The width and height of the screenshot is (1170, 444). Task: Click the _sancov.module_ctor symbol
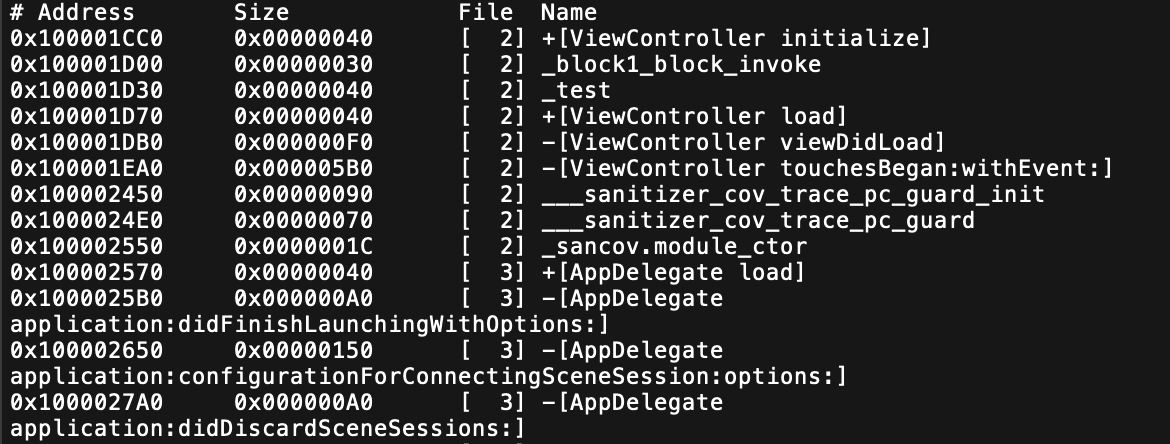[675, 247]
